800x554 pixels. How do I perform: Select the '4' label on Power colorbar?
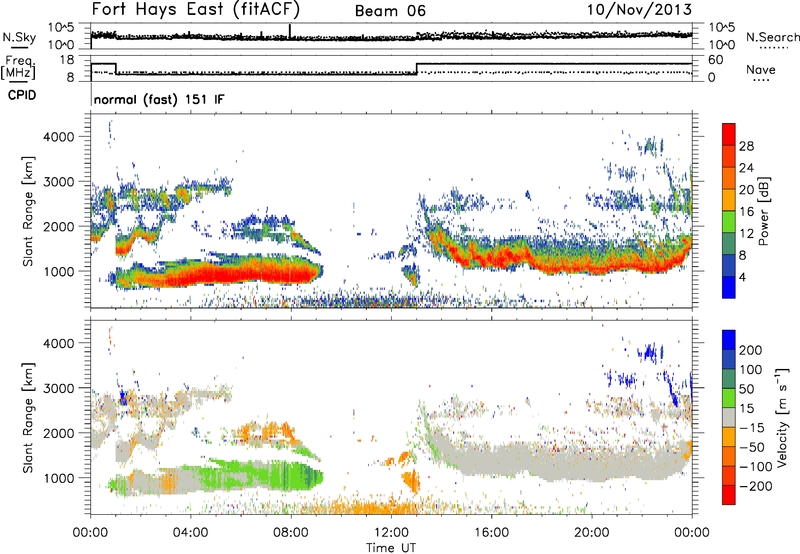tap(743, 277)
